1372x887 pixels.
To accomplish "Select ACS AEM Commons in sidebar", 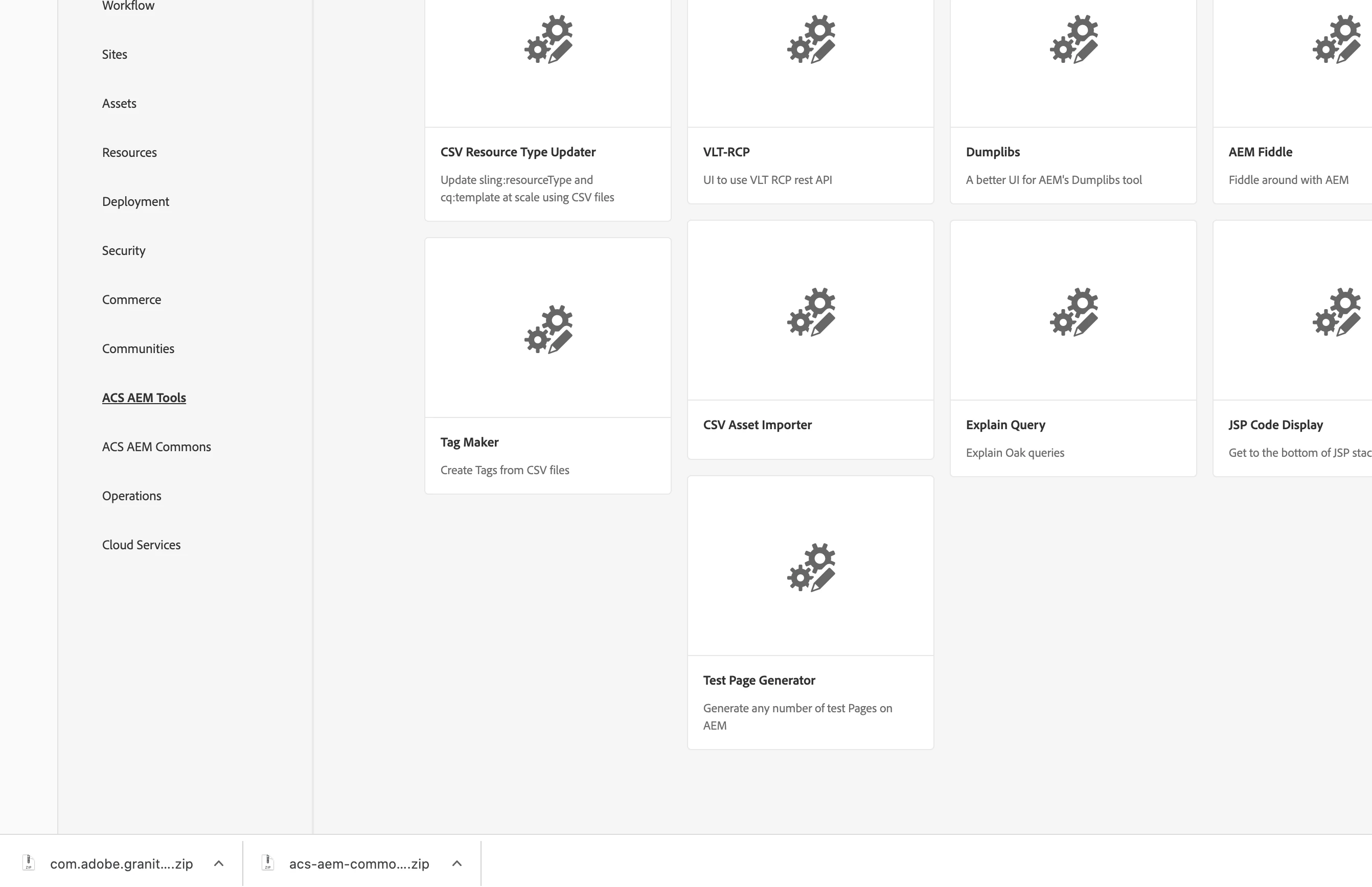I will coord(156,447).
